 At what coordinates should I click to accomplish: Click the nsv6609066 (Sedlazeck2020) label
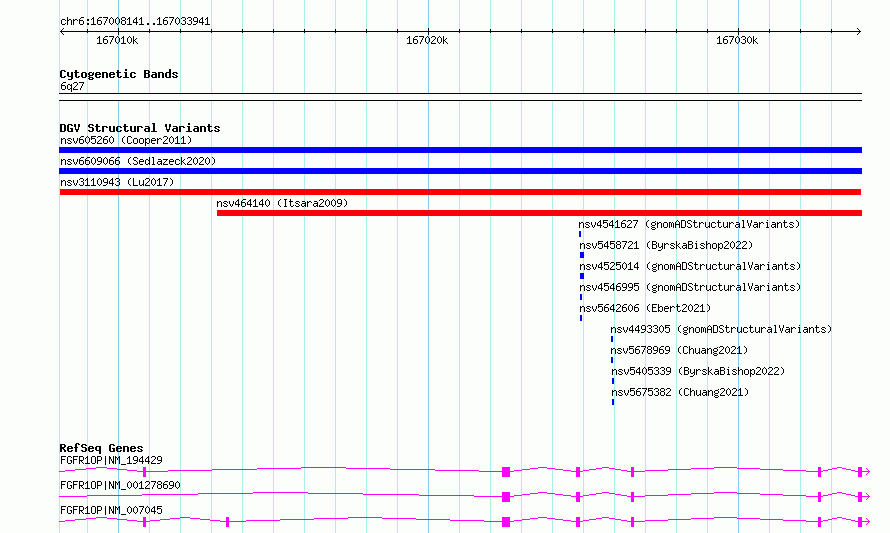pyautogui.click(x=138, y=161)
